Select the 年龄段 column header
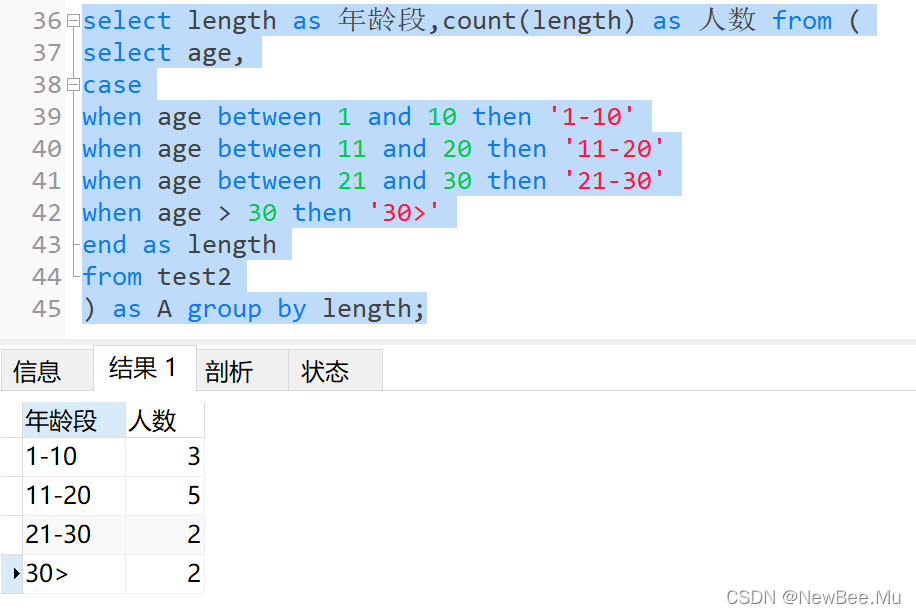The width and height of the screenshot is (916, 614). [74, 420]
